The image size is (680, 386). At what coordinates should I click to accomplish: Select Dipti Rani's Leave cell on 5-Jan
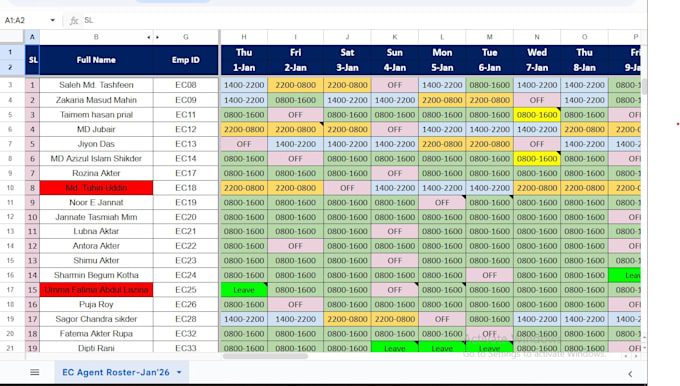coord(442,348)
